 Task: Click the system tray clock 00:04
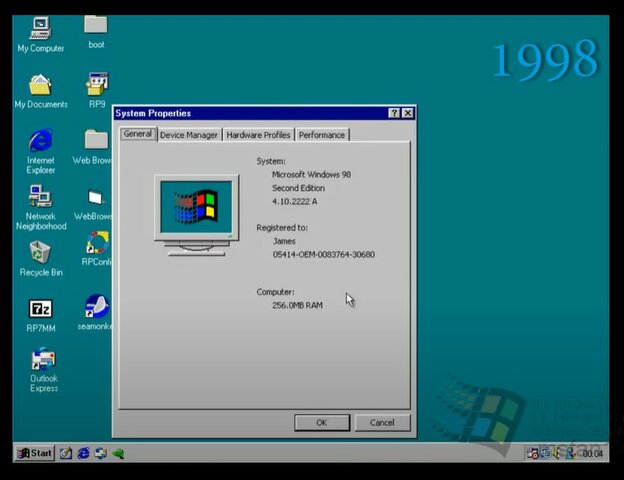click(x=593, y=453)
